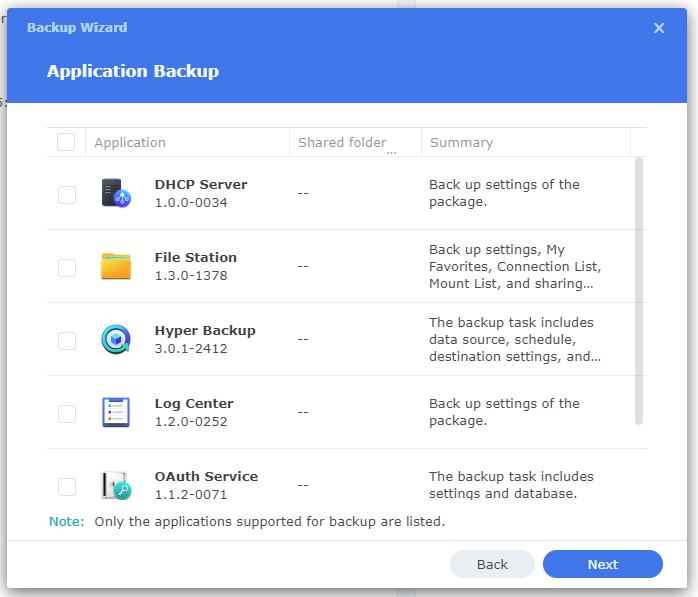Proceed with the Next button
Image resolution: width=698 pixels, height=597 pixels.
603,564
